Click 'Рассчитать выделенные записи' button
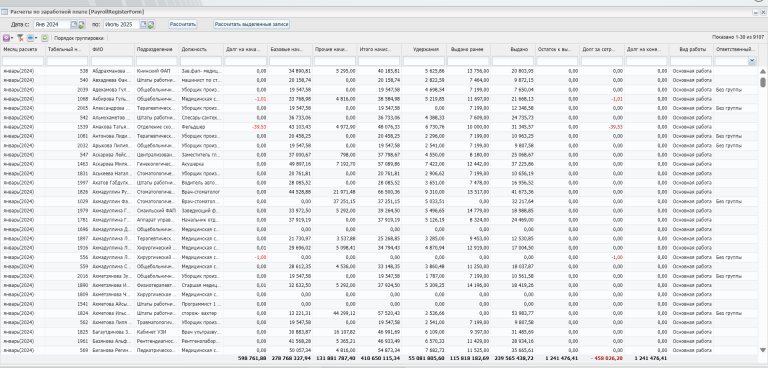The height and width of the screenshot is (368, 768). (x=252, y=24)
